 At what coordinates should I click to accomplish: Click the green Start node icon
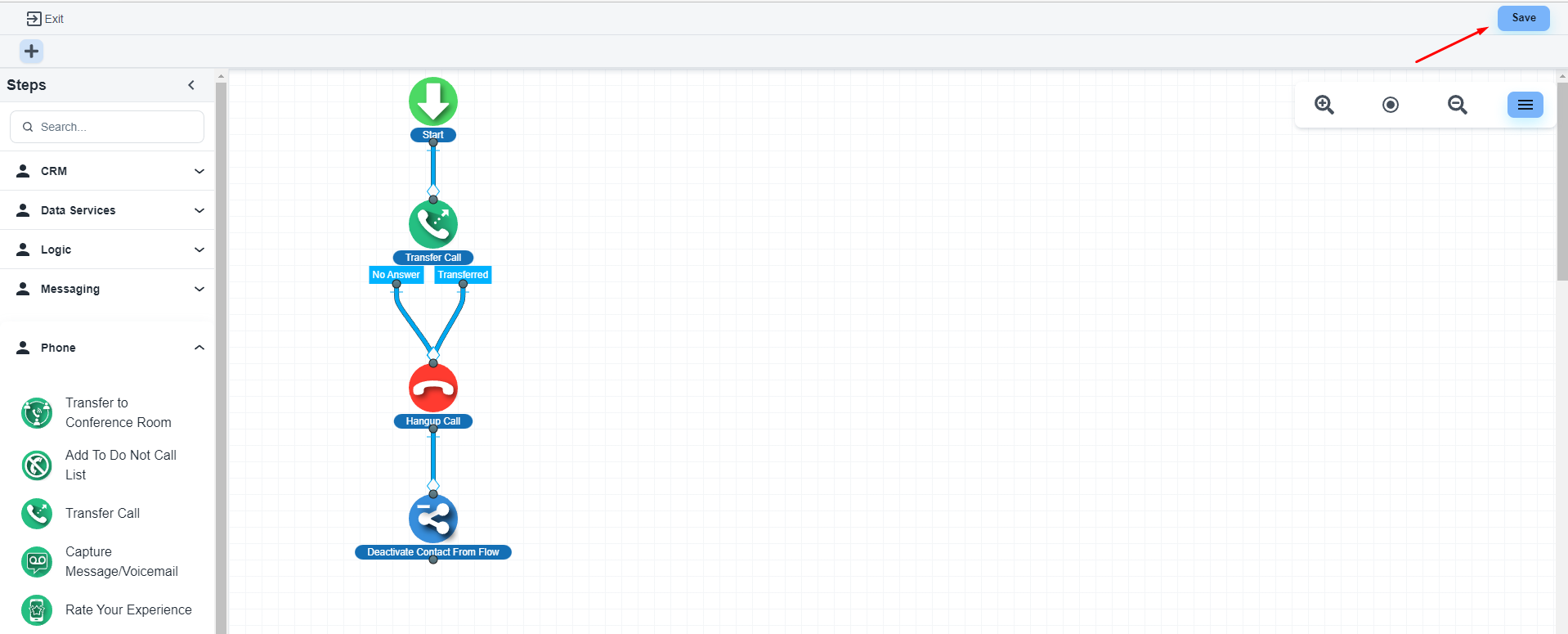432,101
